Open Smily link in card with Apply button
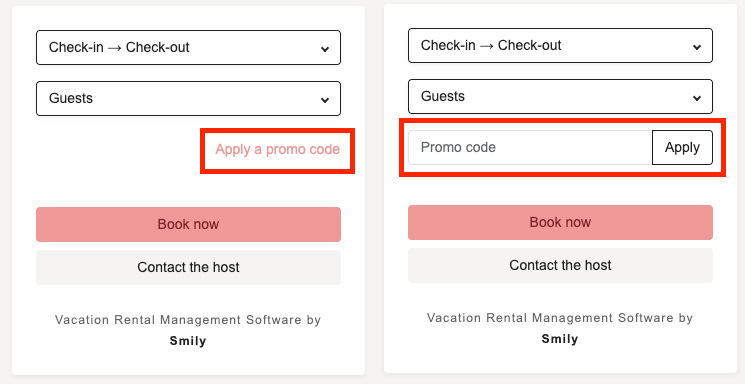Image resolution: width=745 pixels, height=384 pixels. coord(560,339)
